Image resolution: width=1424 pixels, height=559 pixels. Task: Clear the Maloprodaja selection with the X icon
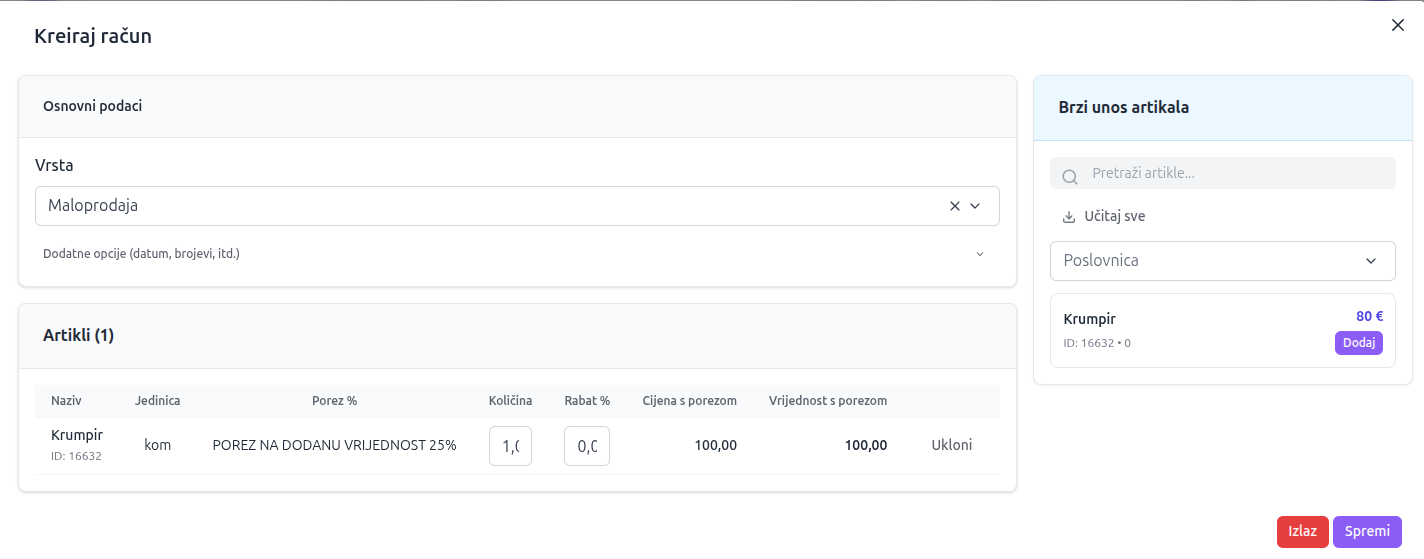954,206
